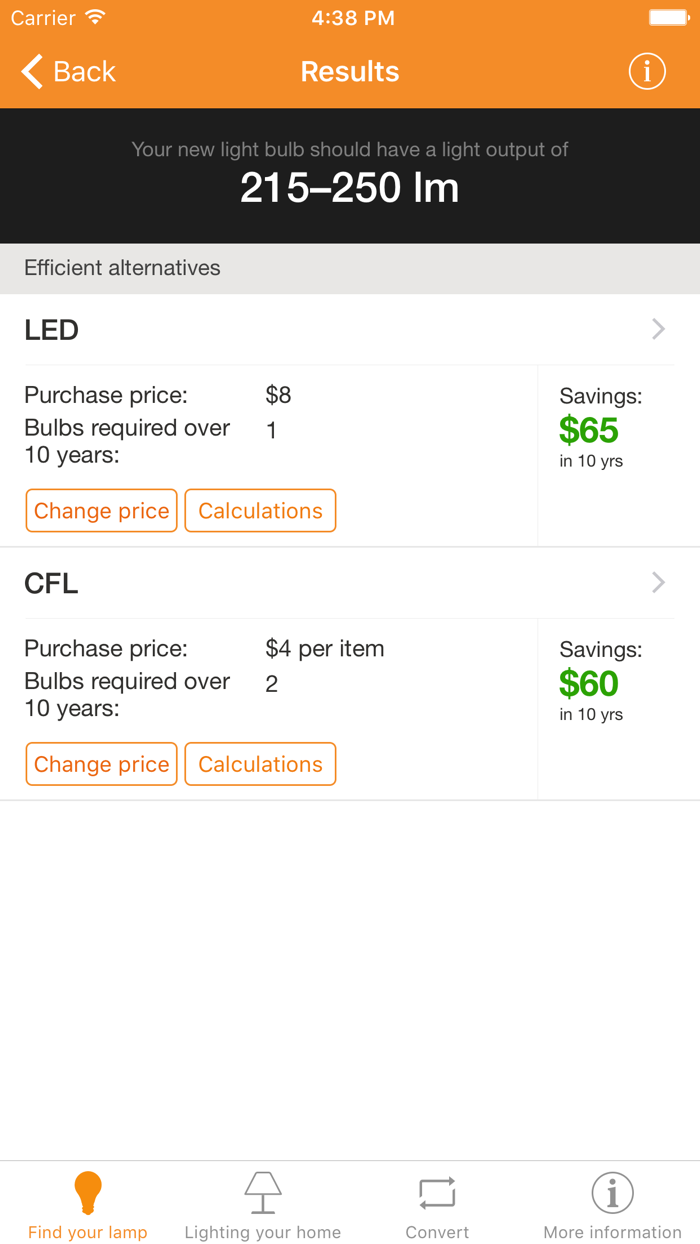Screen dimensions: 700x1244
Task: Change the LED purchase price
Action: (x=101, y=510)
